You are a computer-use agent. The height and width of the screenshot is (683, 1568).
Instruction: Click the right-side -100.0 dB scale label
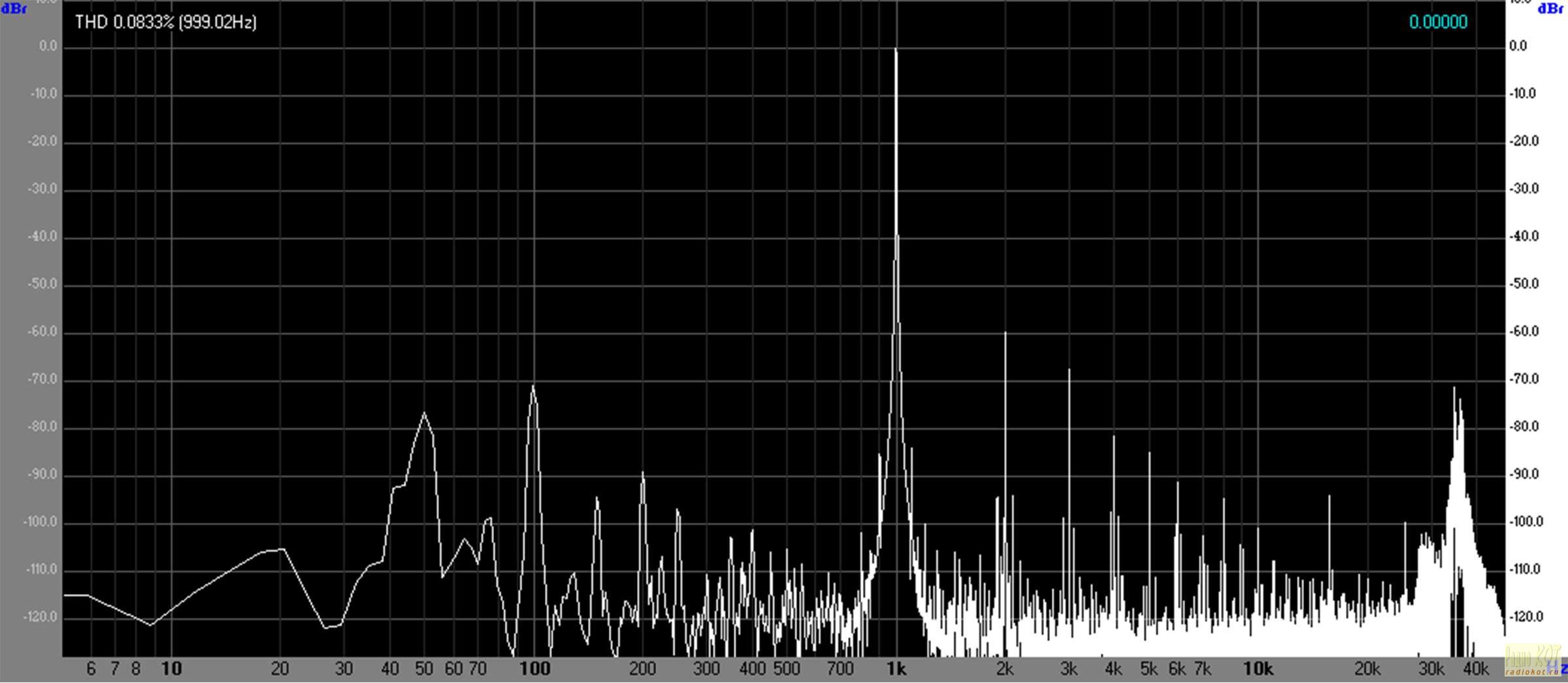click(x=1526, y=522)
